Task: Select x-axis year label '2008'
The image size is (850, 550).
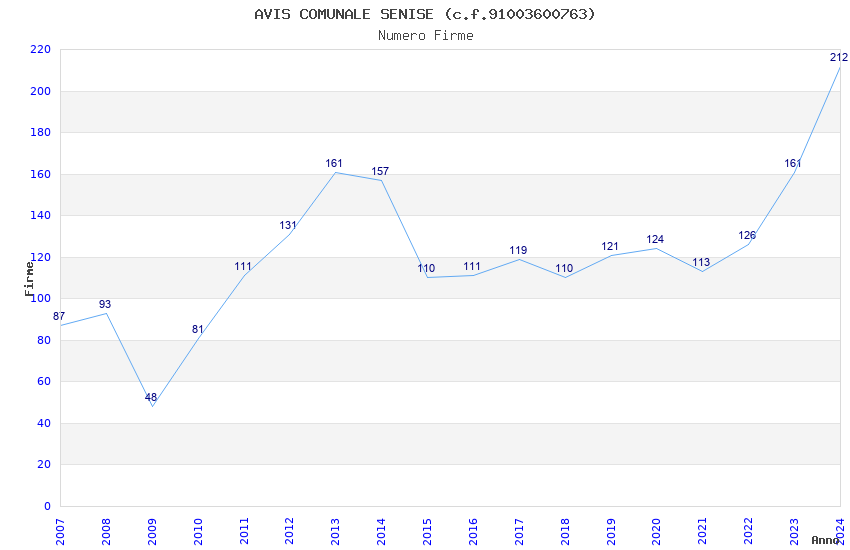Action: coord(106,532)
